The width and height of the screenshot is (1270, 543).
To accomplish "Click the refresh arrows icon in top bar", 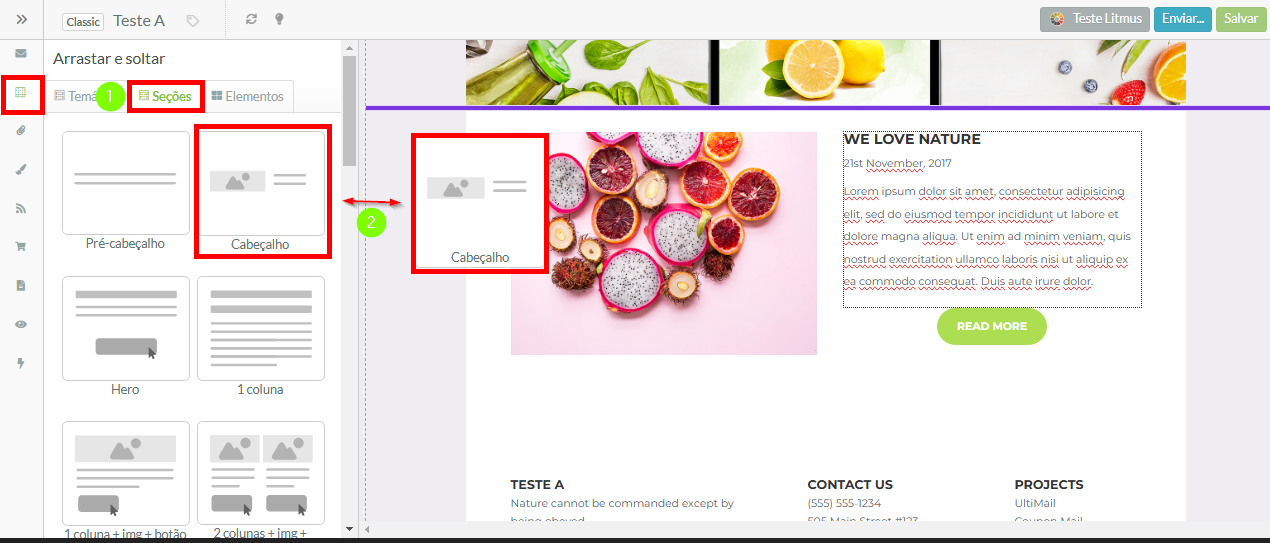I will [x=251, y=19].
